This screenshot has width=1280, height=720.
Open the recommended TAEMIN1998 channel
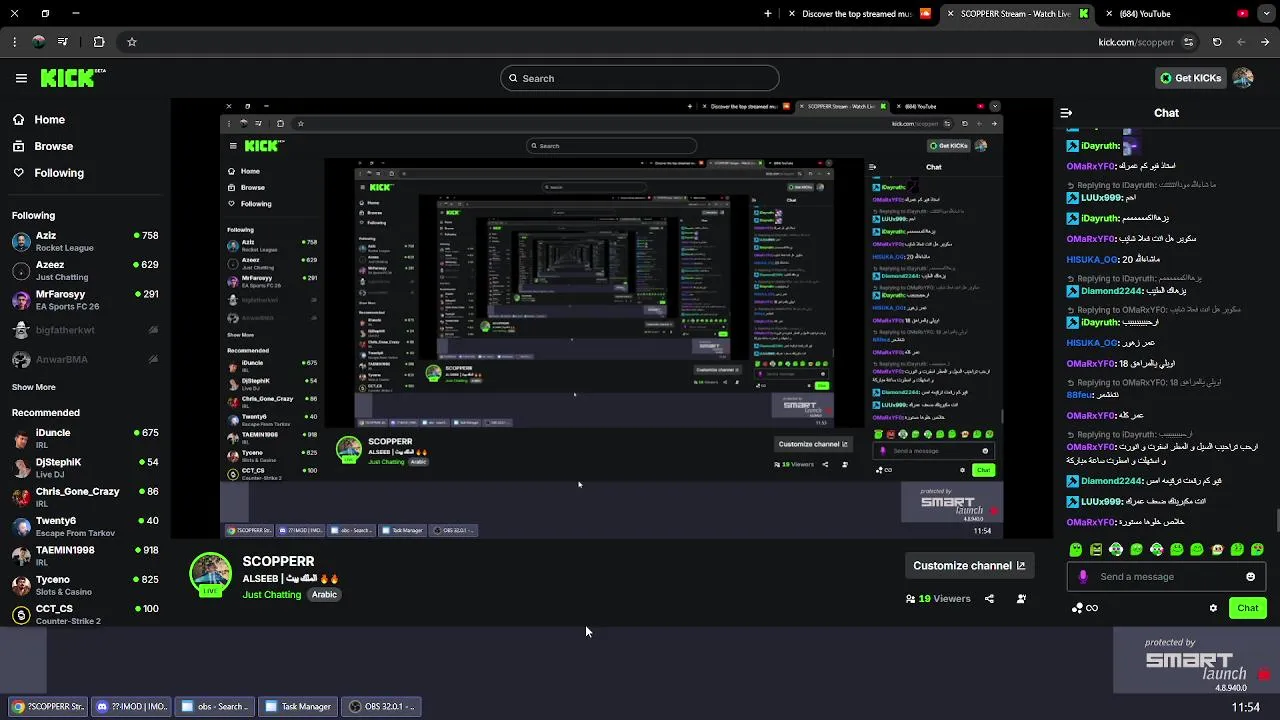pyautogui.click(x=85, y=555)
